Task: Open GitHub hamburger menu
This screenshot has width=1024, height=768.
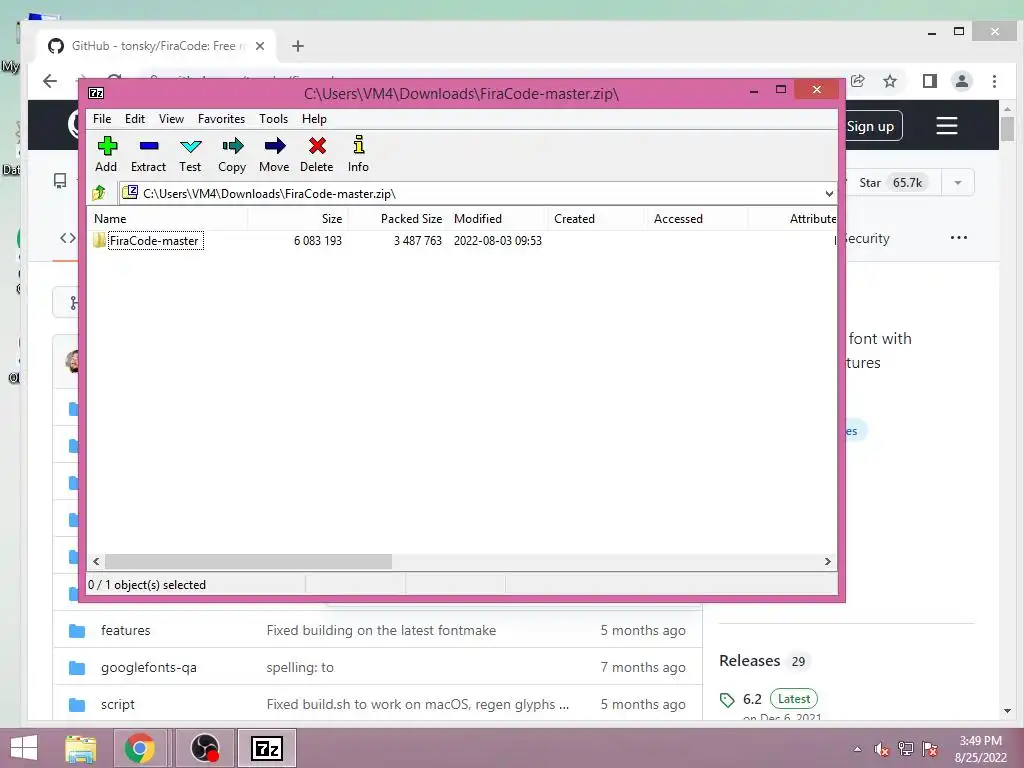Action: 947,125
